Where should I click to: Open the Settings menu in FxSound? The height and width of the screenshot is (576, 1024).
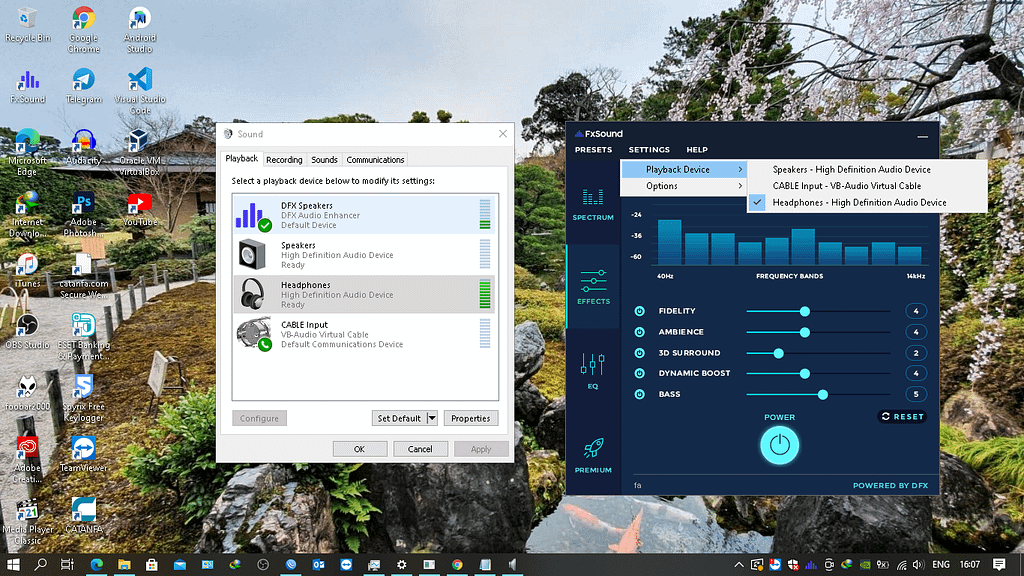coord(649,150)
